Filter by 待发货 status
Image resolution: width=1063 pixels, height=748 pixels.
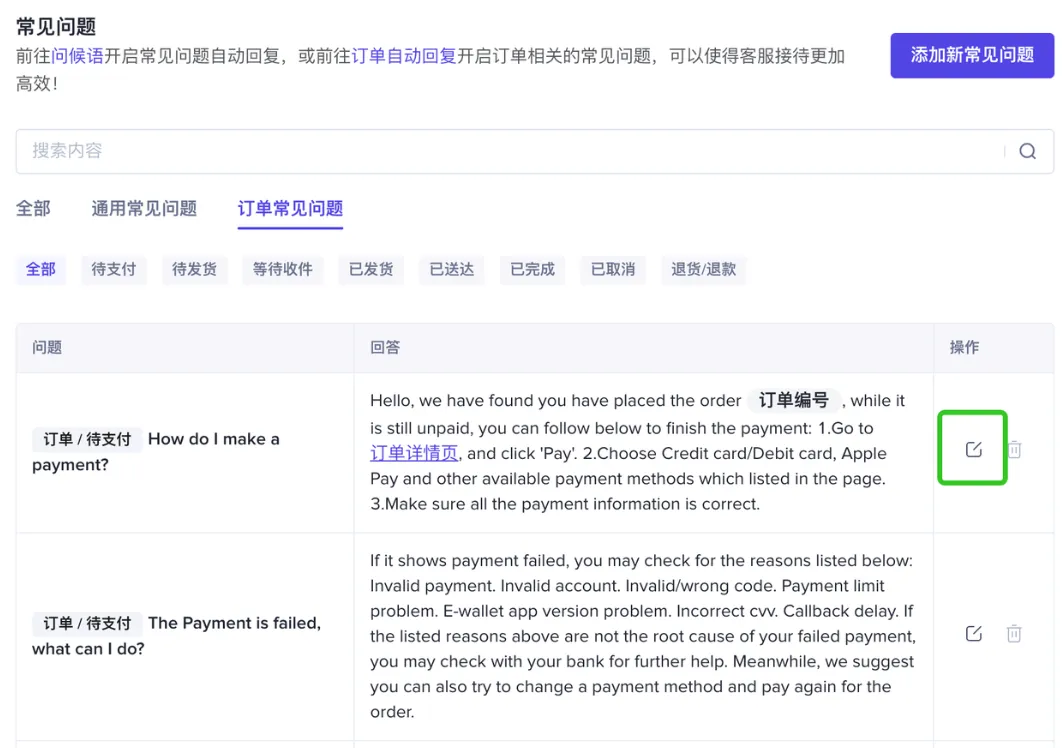[195, 270]
